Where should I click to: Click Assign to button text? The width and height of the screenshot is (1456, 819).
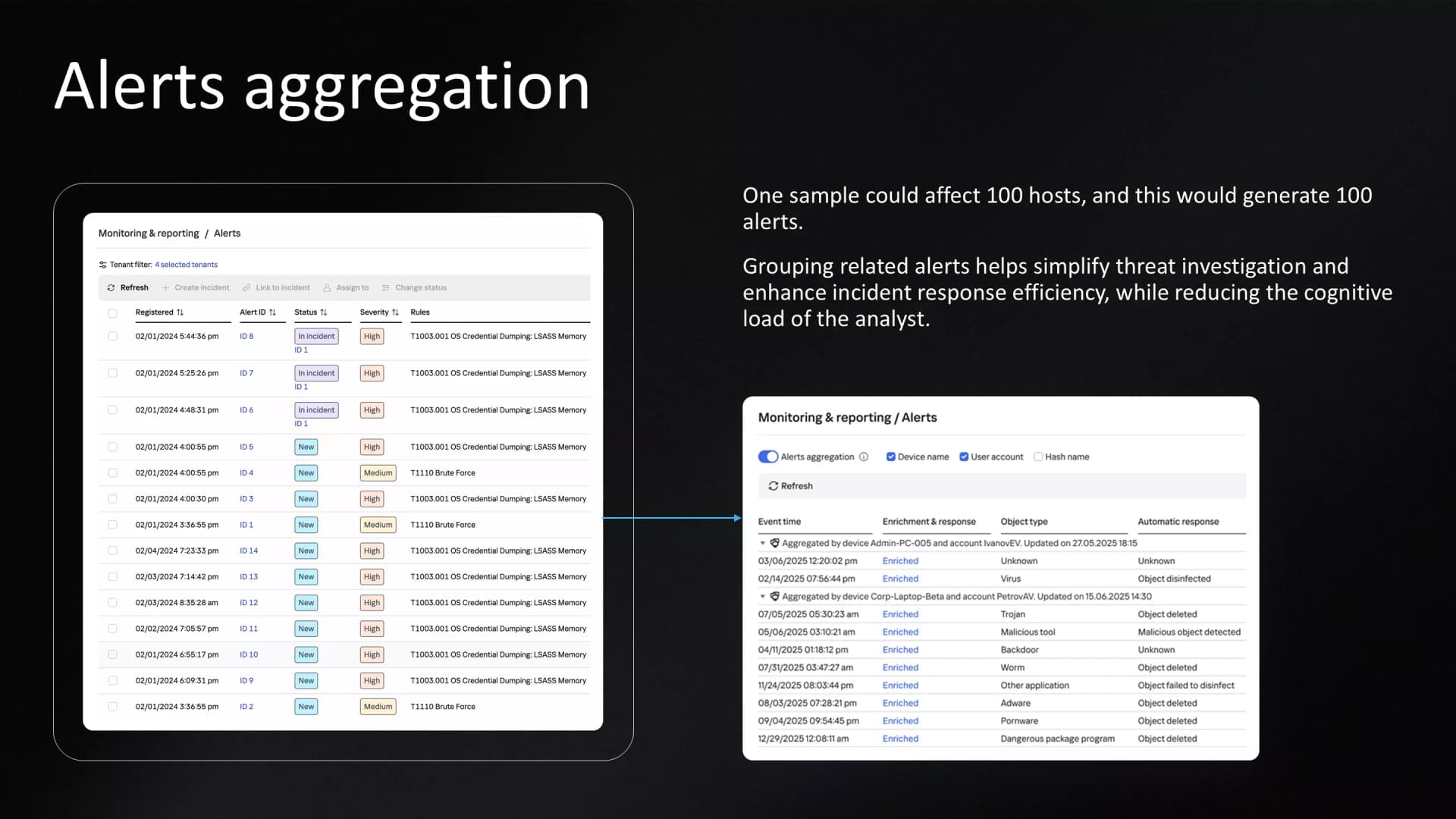point(353,287)
